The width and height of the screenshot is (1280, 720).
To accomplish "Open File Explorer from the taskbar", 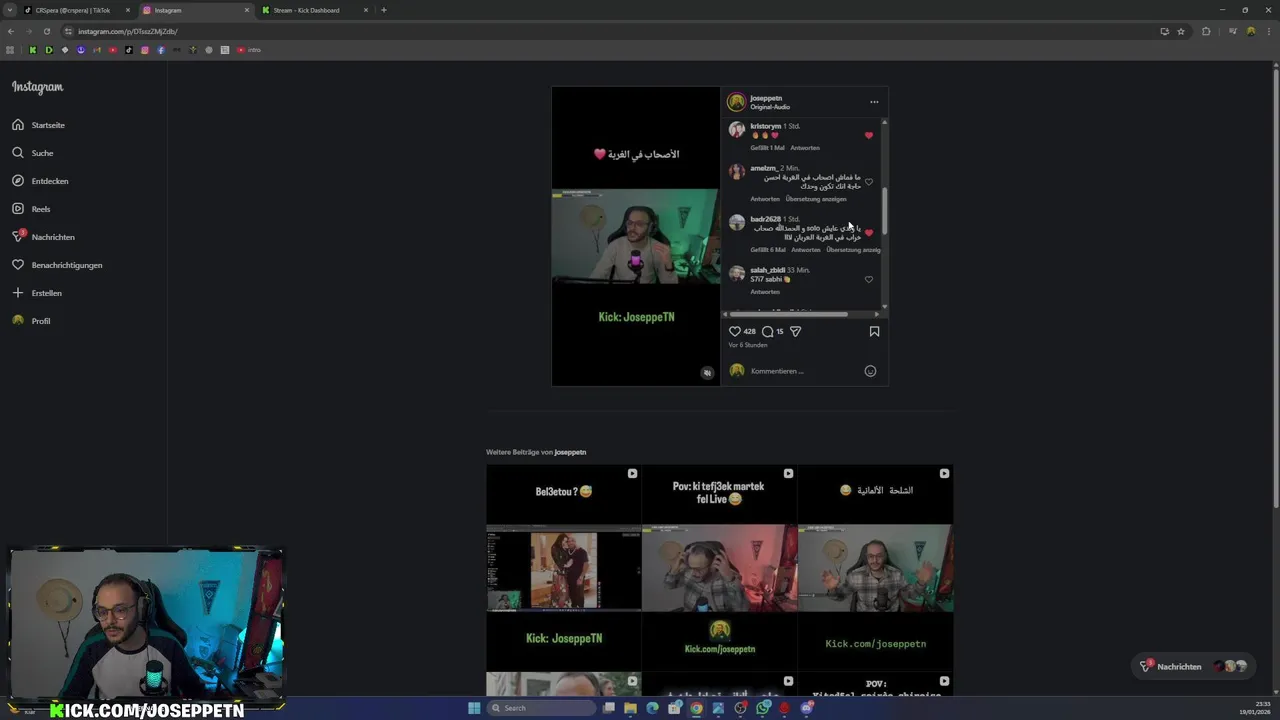I will point(630,708).
